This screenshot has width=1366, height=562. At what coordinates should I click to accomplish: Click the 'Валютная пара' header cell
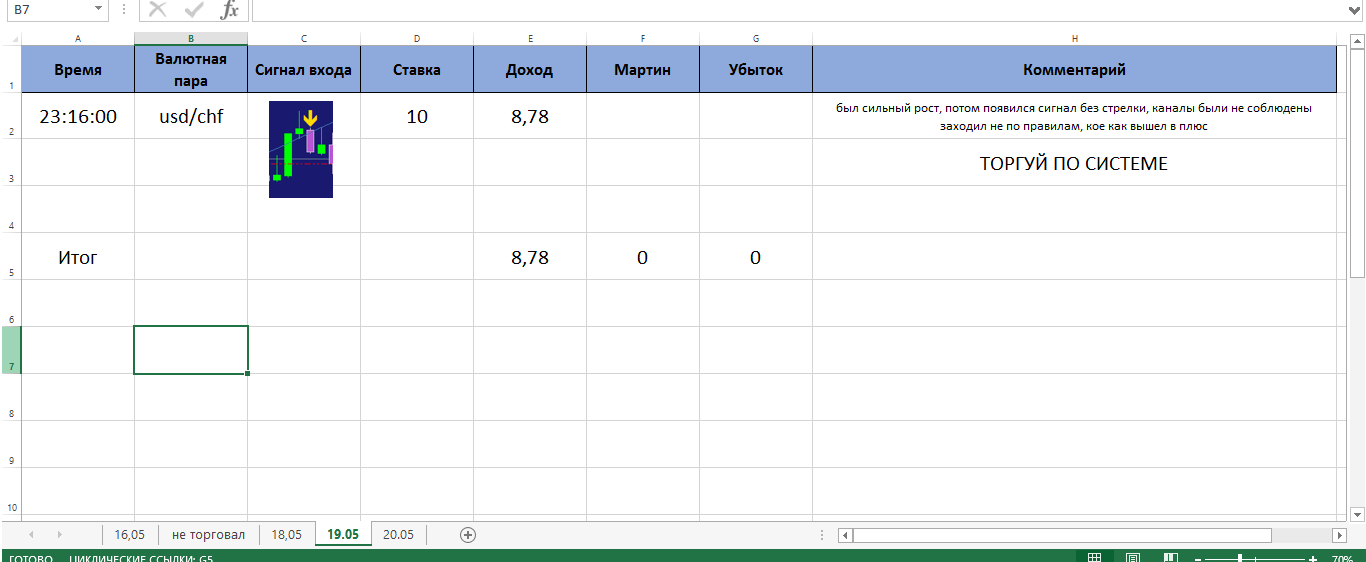coord(191,70)
